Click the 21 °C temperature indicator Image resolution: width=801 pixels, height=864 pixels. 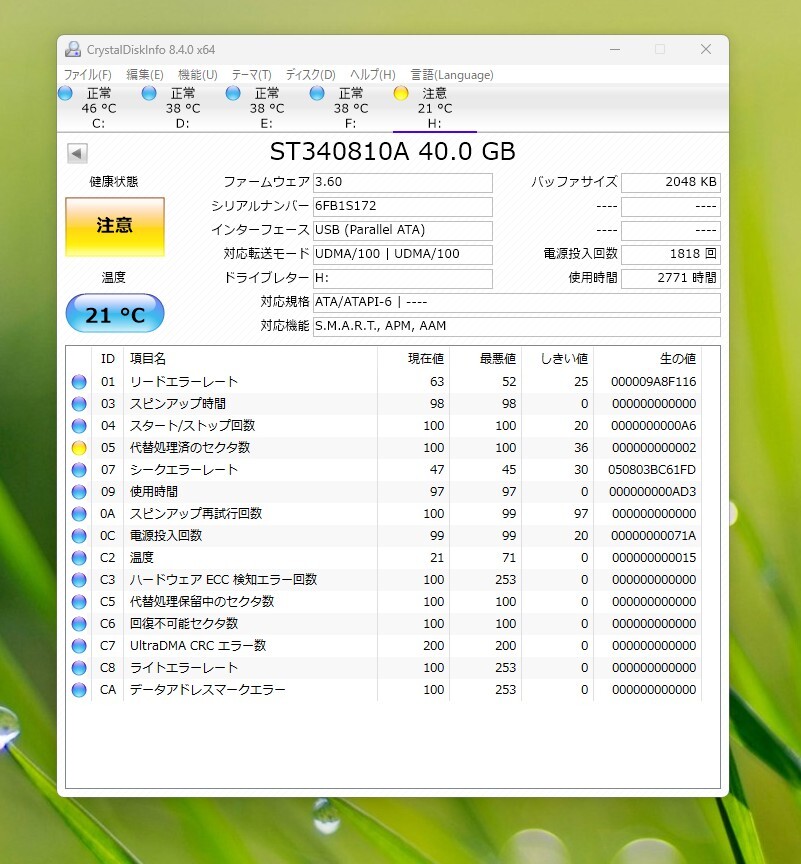(x=115, y=314)
